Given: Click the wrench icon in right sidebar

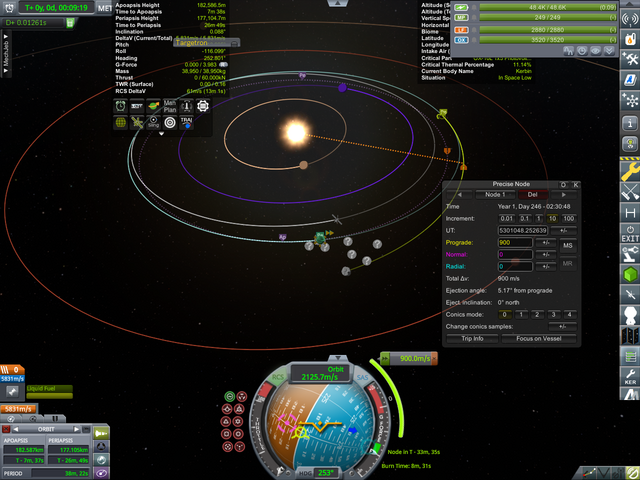Looking at the screenshot, I should pos(630,173).
